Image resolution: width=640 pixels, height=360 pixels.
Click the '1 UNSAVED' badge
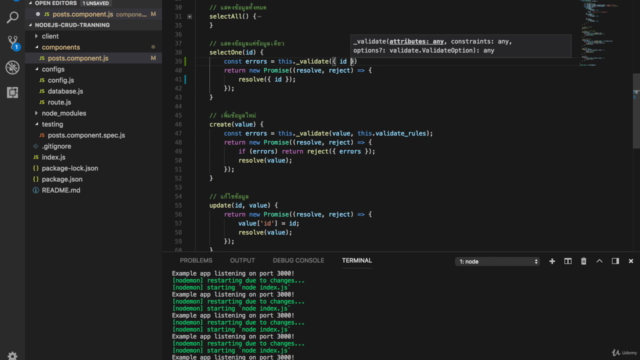pos(96,3)
